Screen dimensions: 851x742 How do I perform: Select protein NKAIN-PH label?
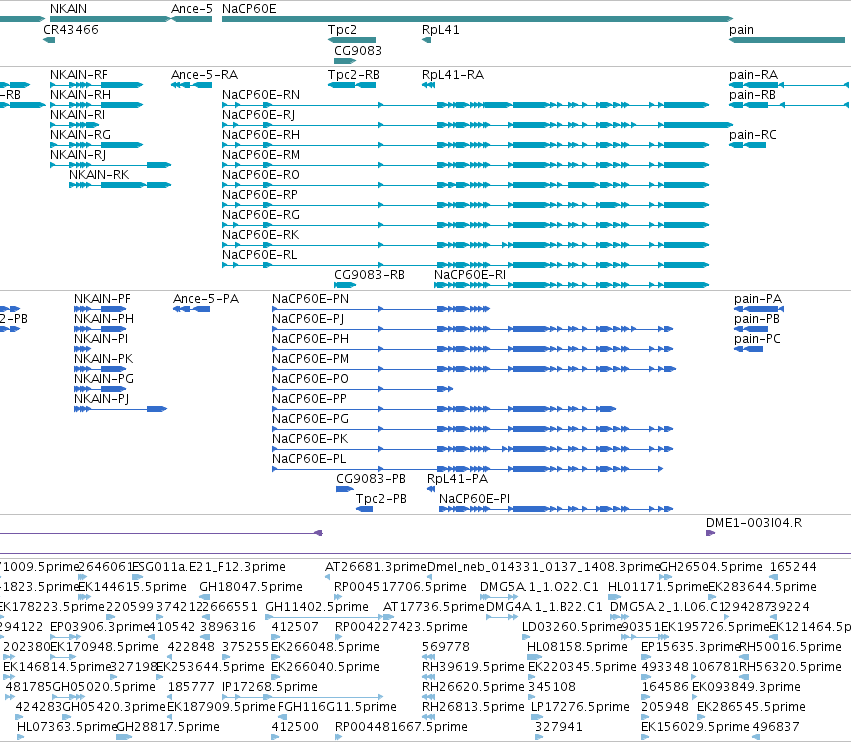click(104, 319)
